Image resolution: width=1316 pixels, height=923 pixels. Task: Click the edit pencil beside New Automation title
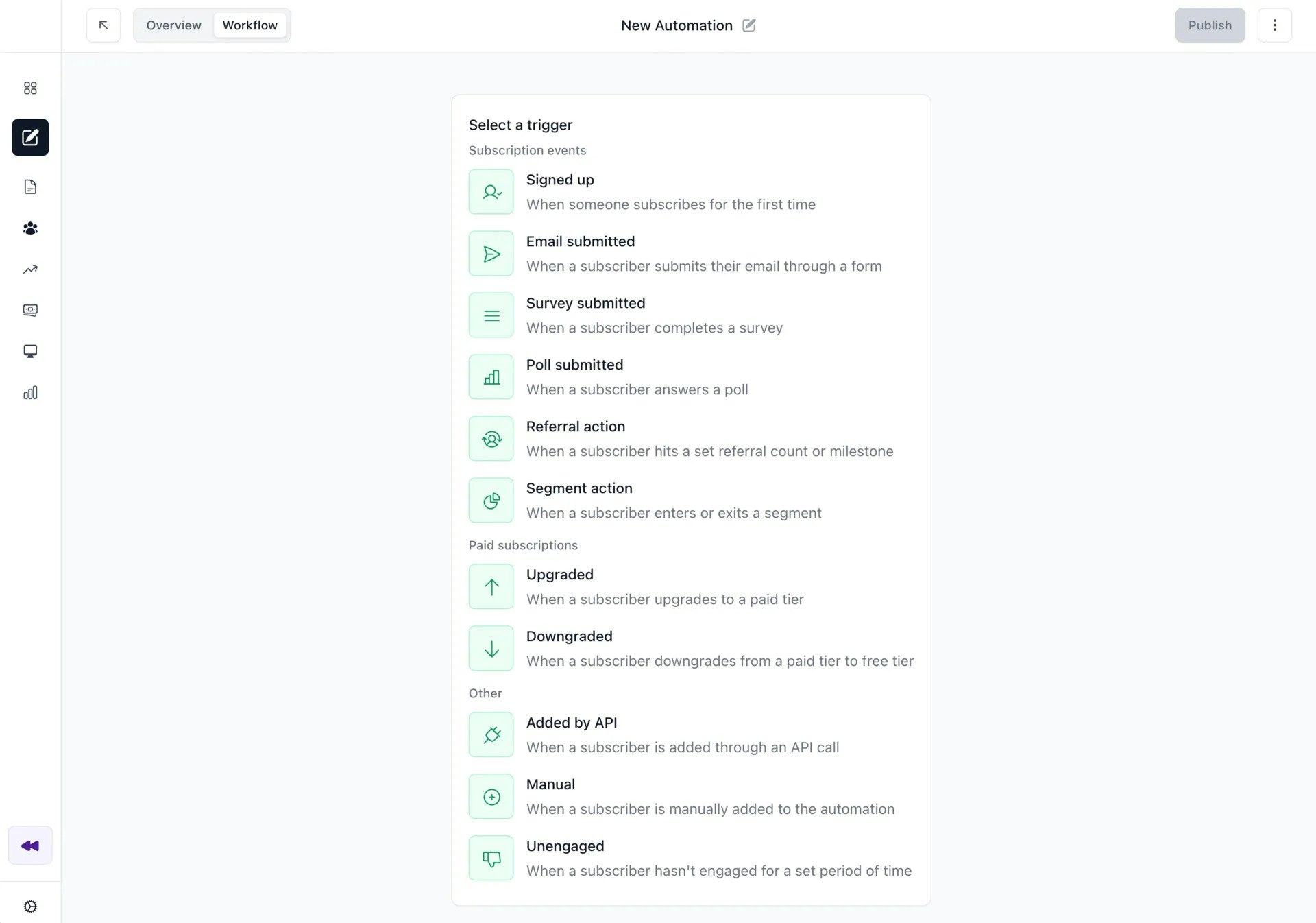click(x=748, y=25)
